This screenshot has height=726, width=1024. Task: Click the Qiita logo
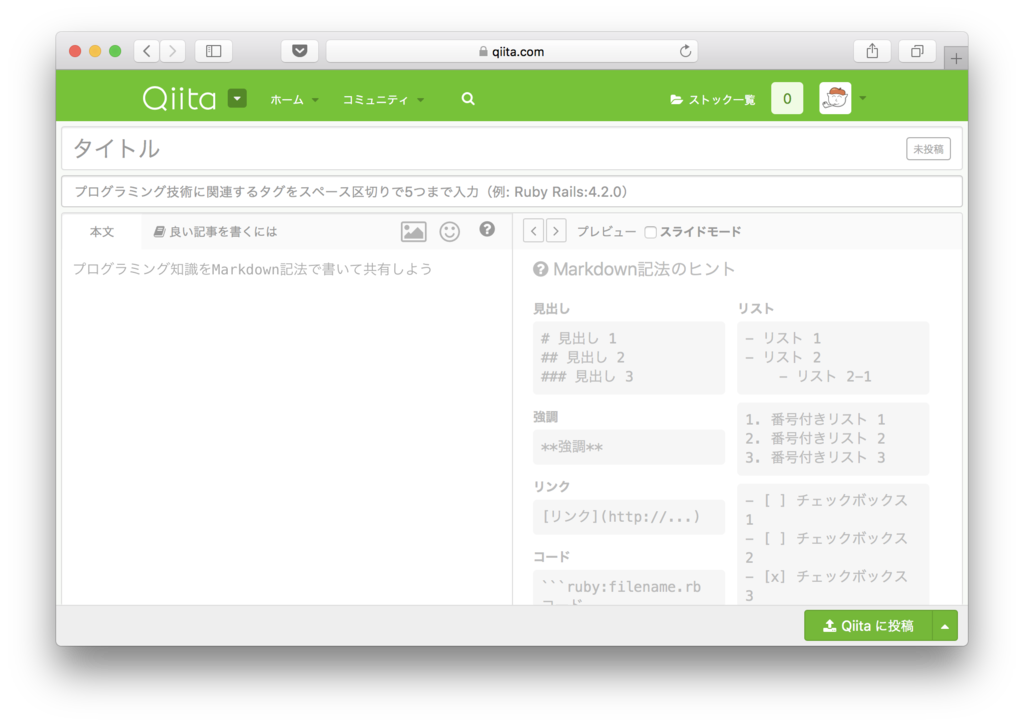(x=179, y=99)
